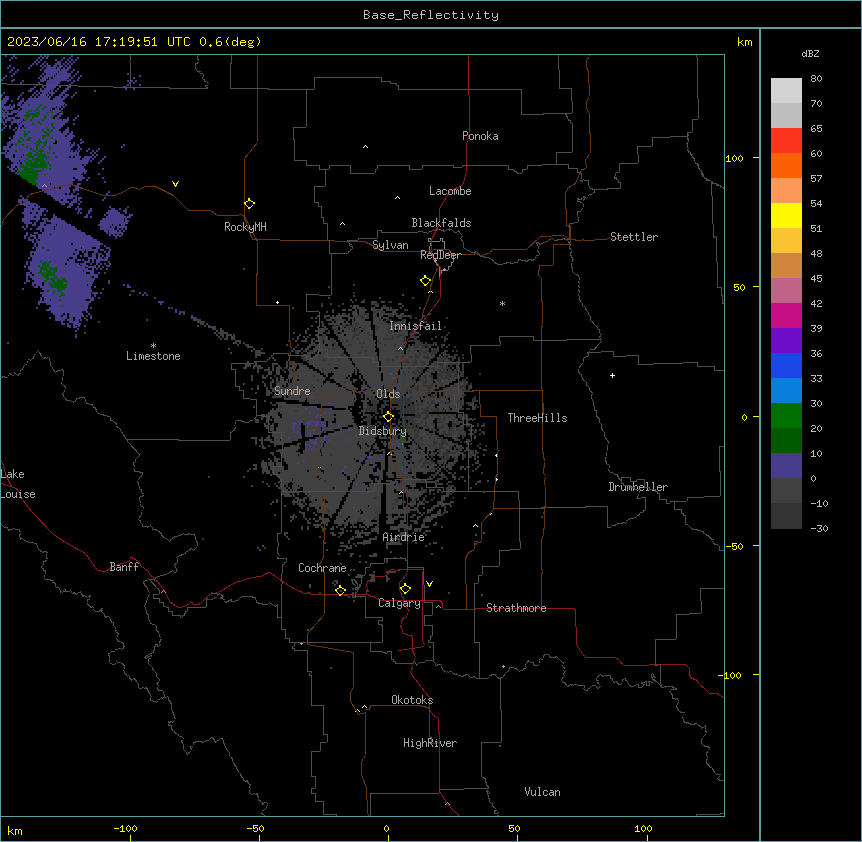Click the Calgary city label

tap(399, 603)
